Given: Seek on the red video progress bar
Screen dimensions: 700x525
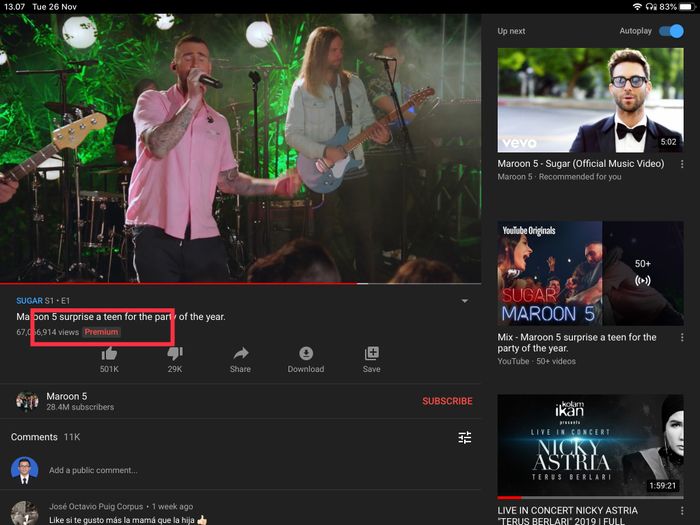Looking at the screenshot, I should coord(241,283).
